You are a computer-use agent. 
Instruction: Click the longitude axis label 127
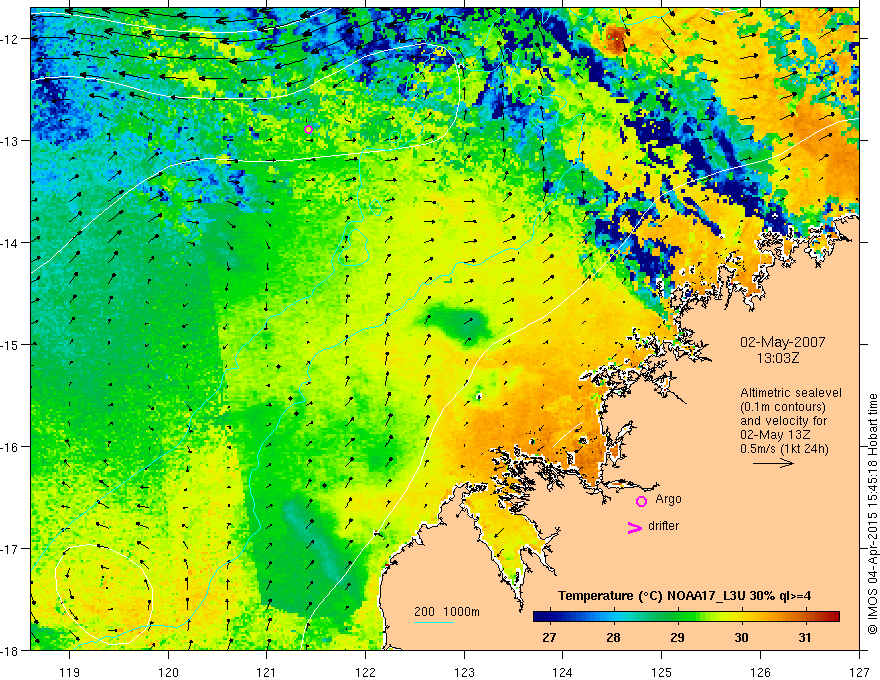point(859,672)
